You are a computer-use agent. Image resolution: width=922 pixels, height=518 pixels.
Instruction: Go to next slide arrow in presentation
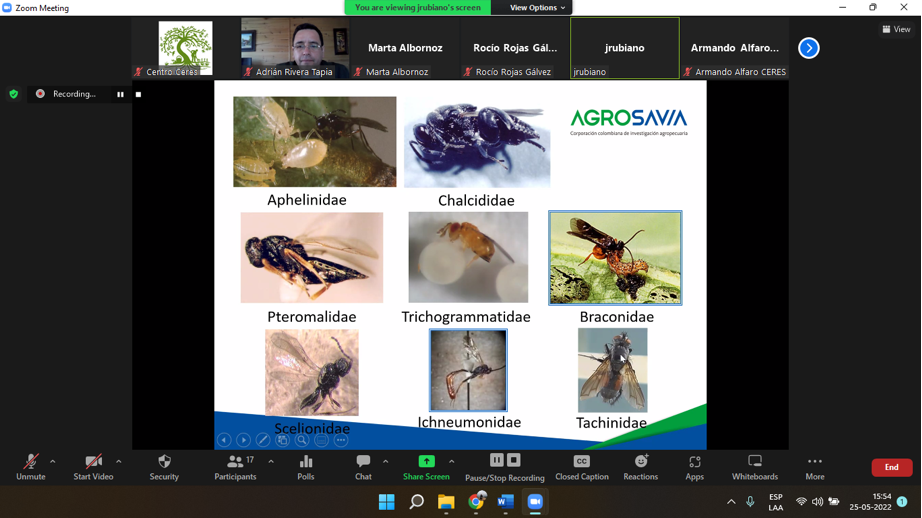coord(243,440)
